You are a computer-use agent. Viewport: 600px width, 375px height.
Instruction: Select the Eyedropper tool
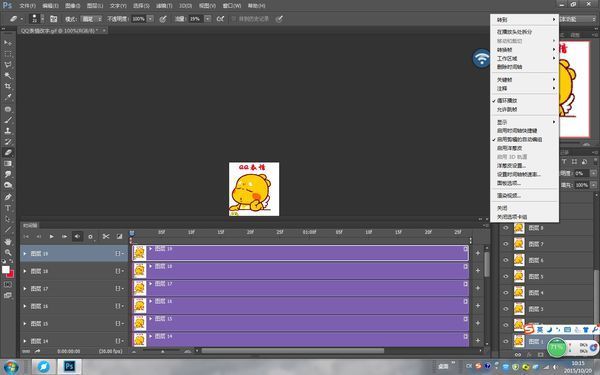pyautogui.click(x=8, y=97)
